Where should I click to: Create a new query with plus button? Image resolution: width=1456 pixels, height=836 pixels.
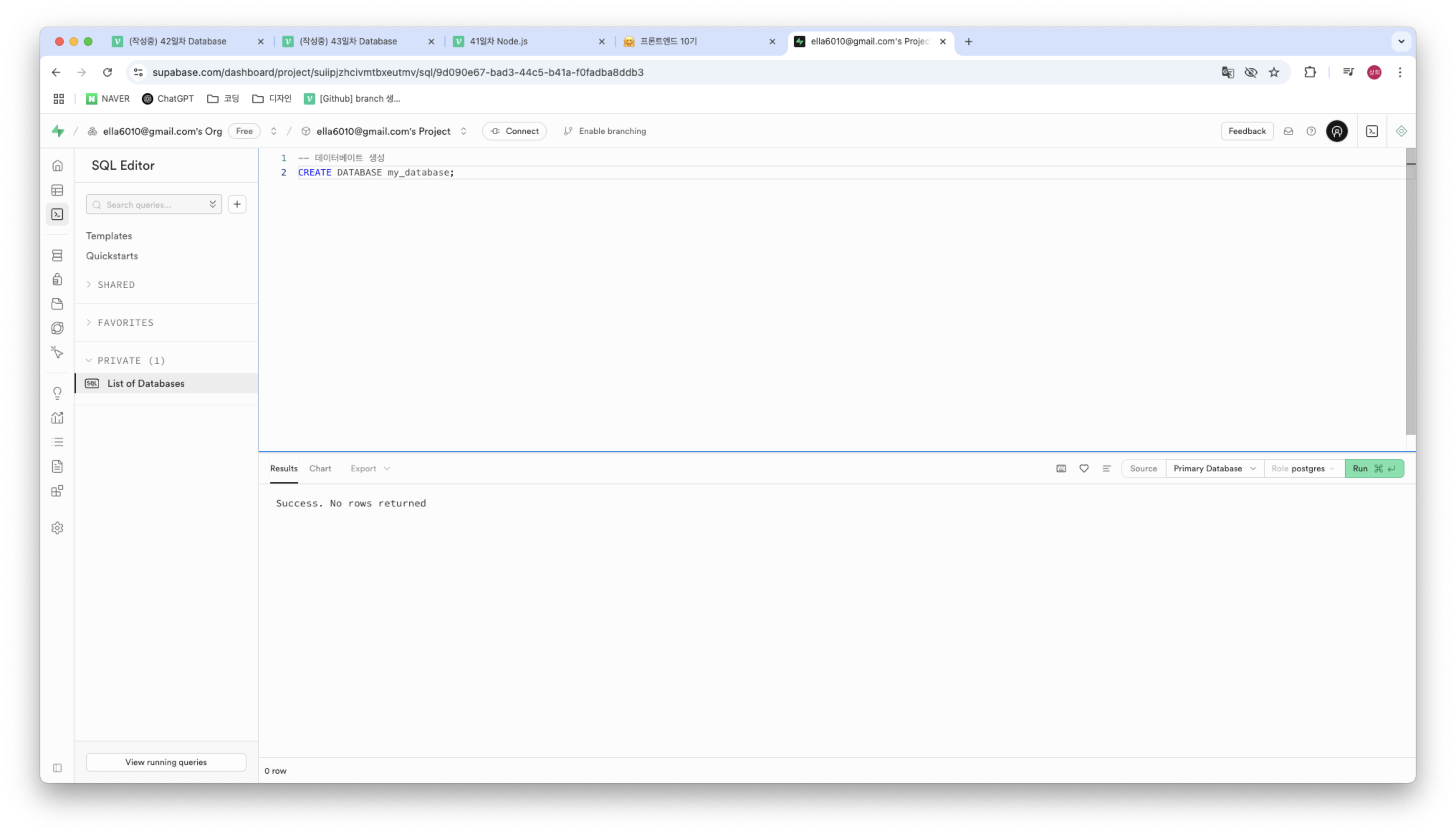point(237,205)
